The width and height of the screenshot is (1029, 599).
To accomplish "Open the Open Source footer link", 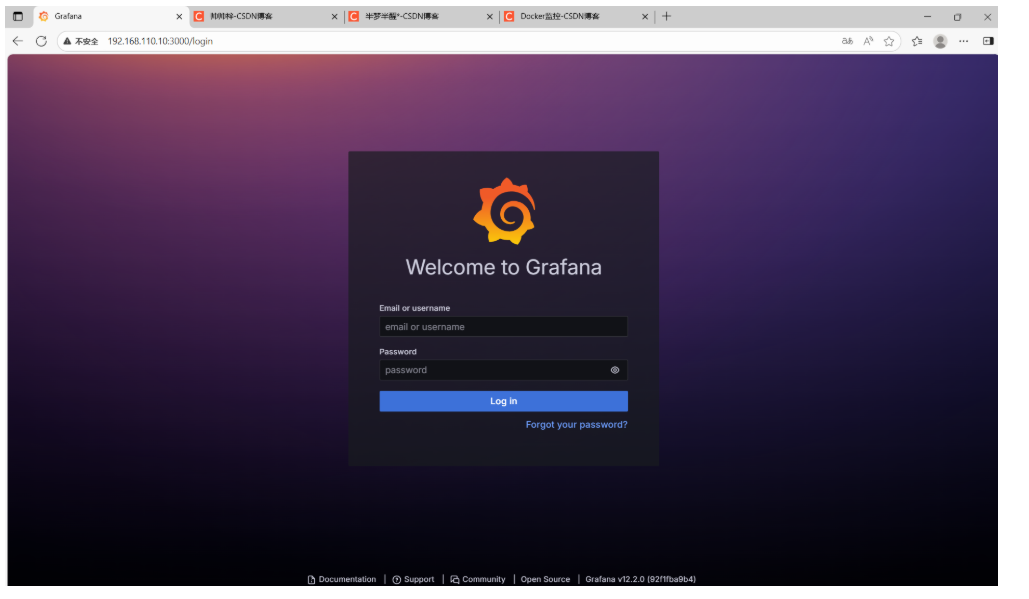I will 545,579.
